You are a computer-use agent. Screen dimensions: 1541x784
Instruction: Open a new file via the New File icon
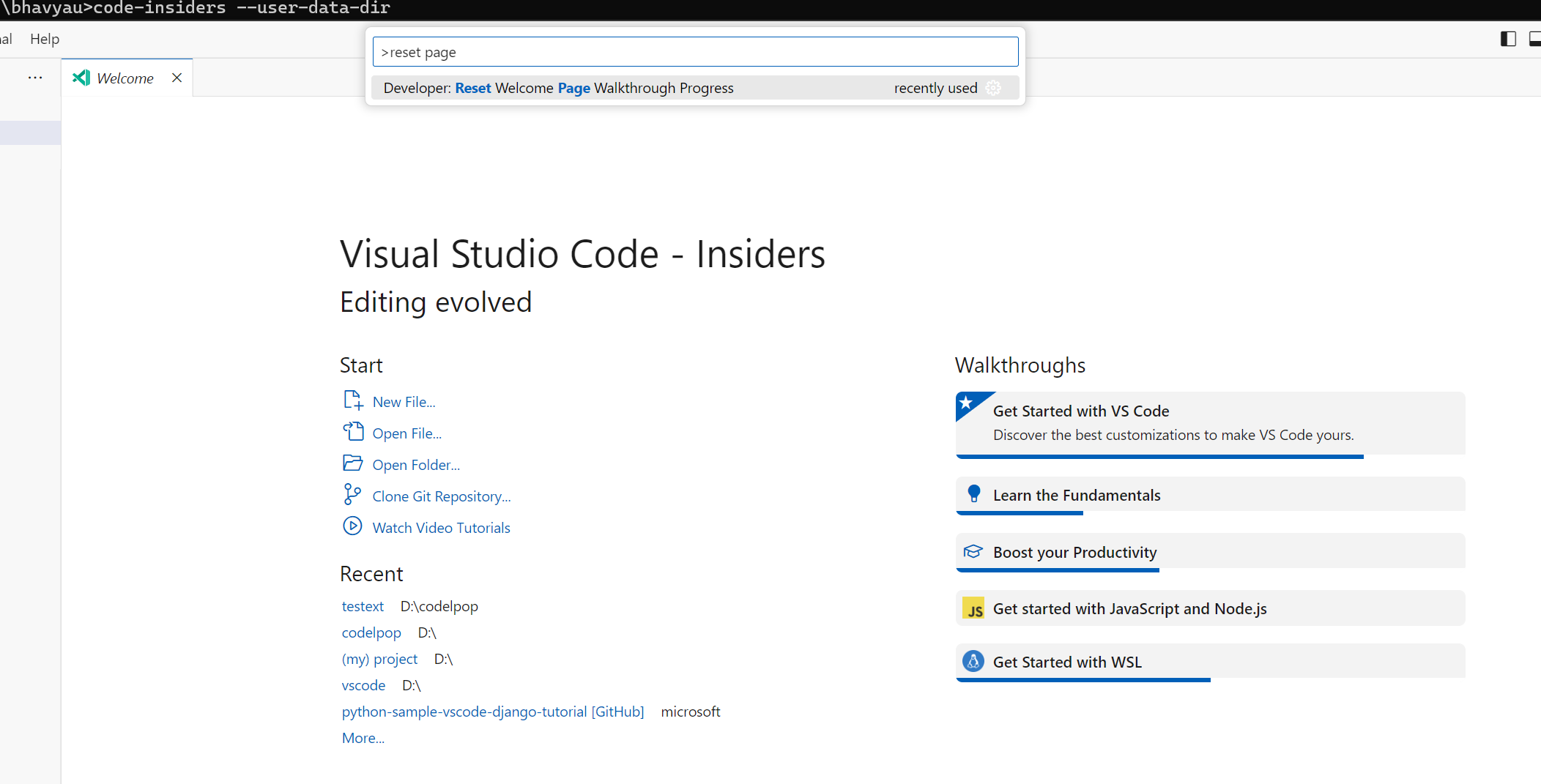tap(353, 400)
